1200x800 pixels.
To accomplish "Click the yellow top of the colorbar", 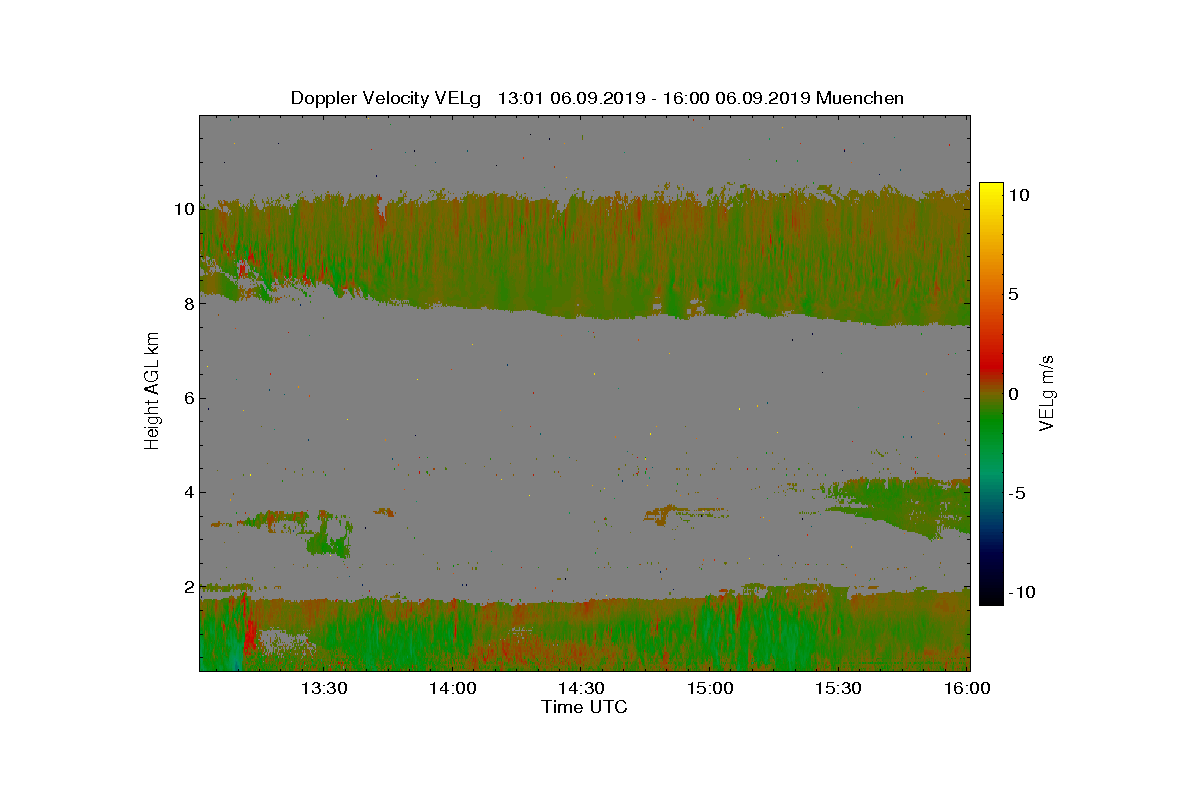I will 990,192.
